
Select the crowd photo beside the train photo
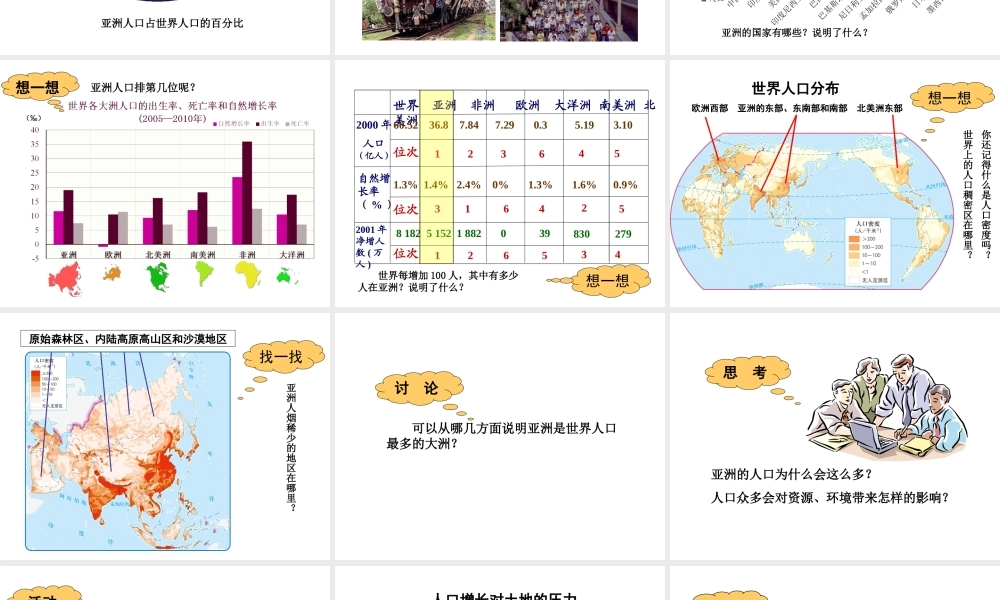point(569,20)
